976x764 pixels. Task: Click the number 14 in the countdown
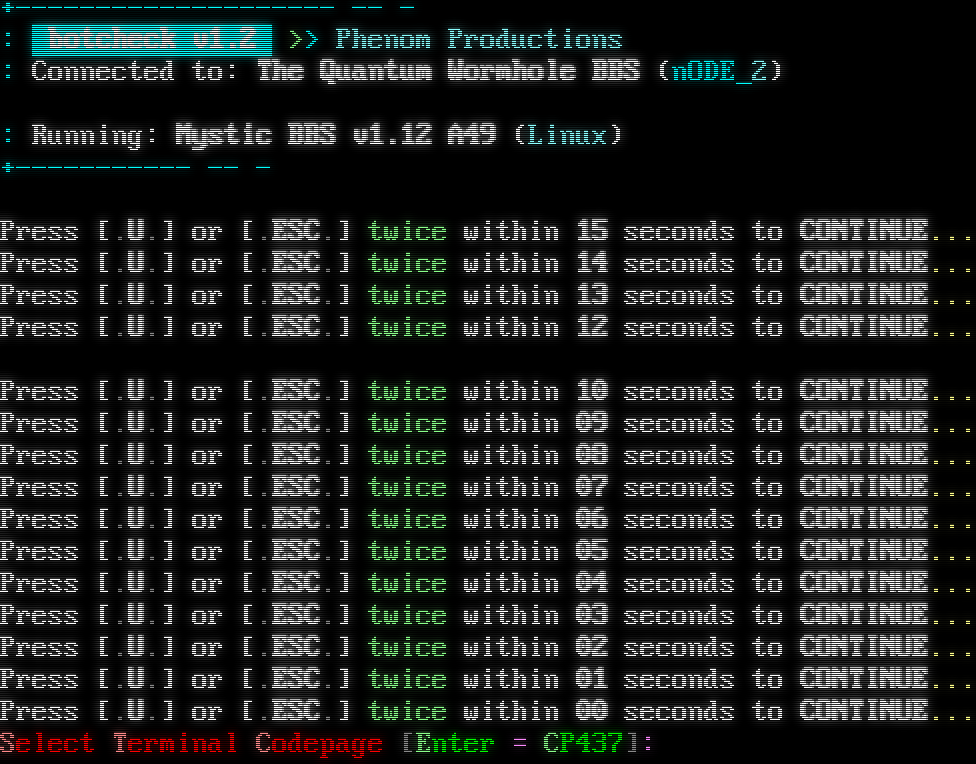[592, 264]
